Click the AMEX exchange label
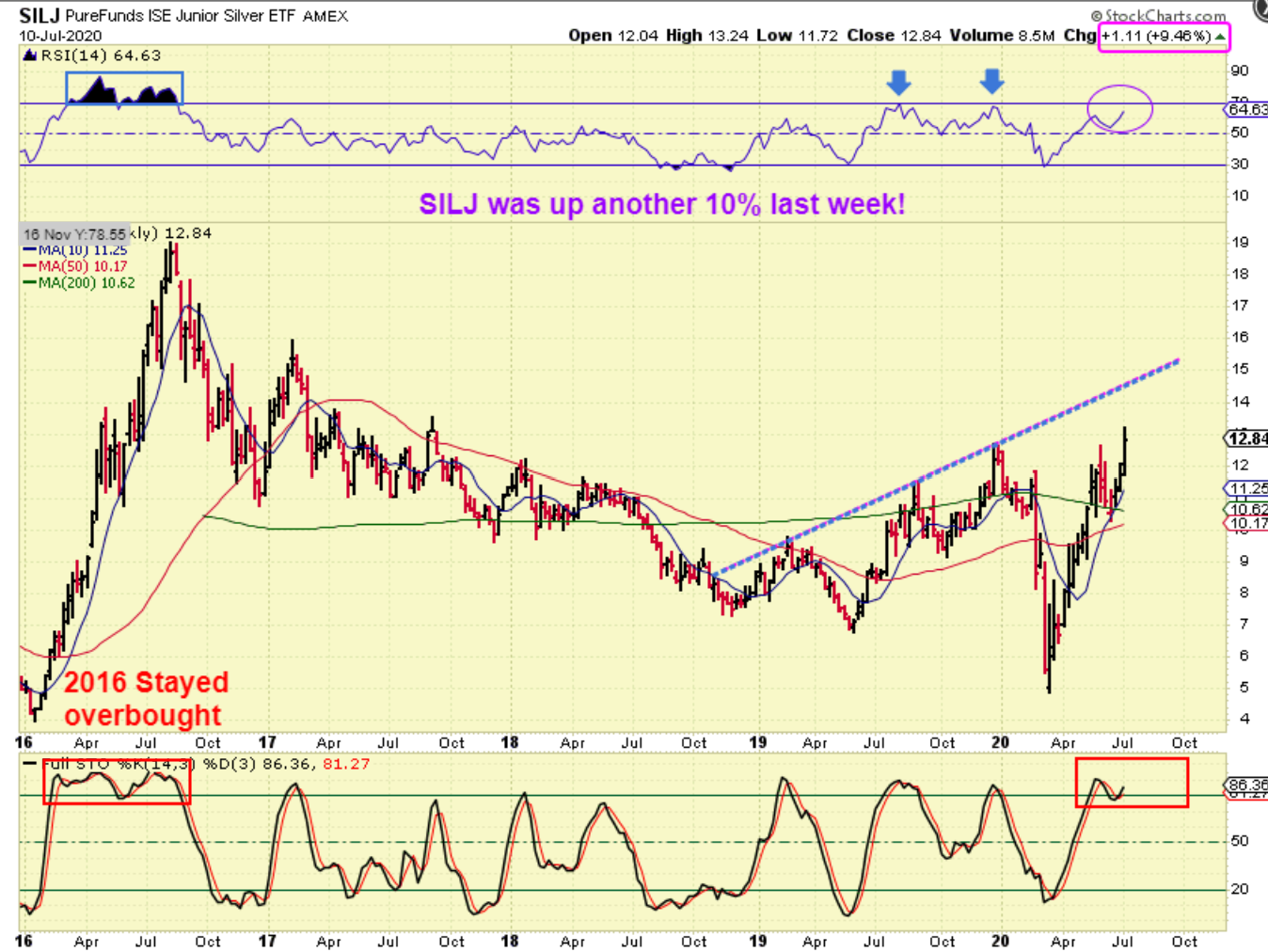The image size is (1268, 952). (325, 16)
